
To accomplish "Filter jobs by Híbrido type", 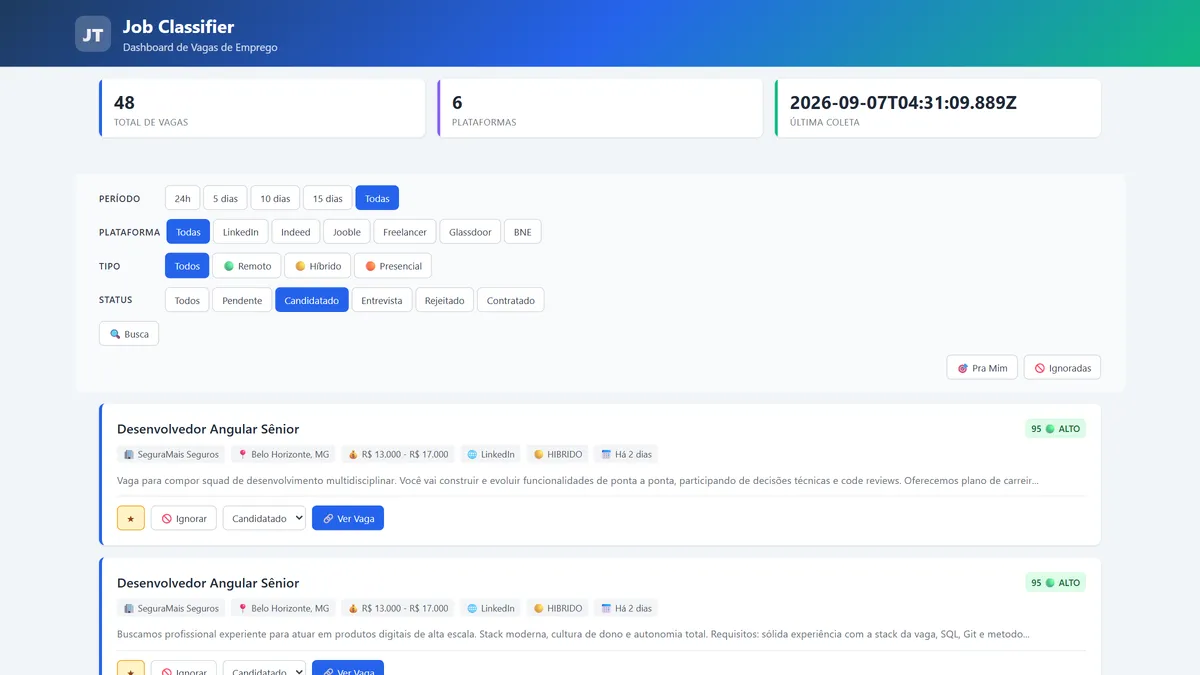I will click(x=318, y=266).
